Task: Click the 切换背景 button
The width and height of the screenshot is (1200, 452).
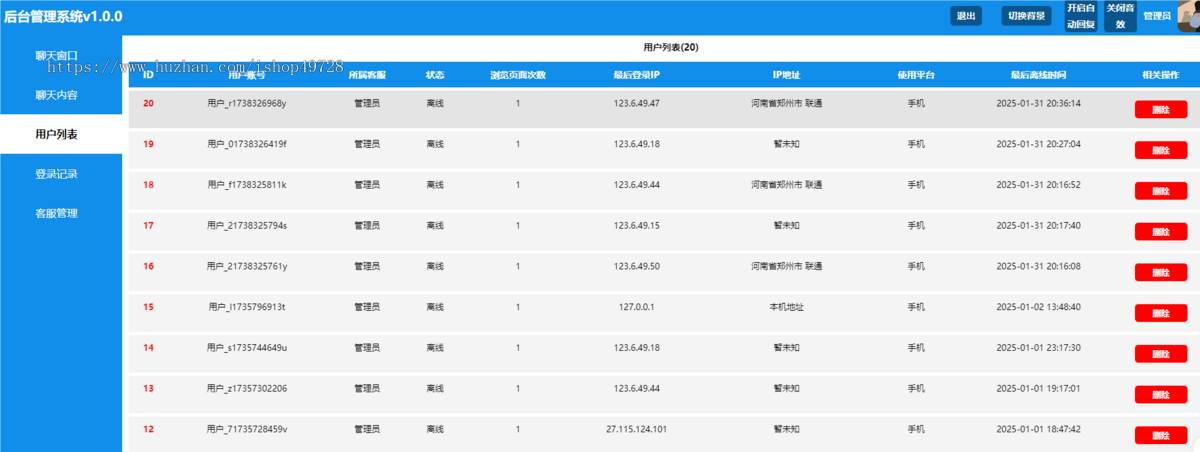Action: pos(1027,16)
